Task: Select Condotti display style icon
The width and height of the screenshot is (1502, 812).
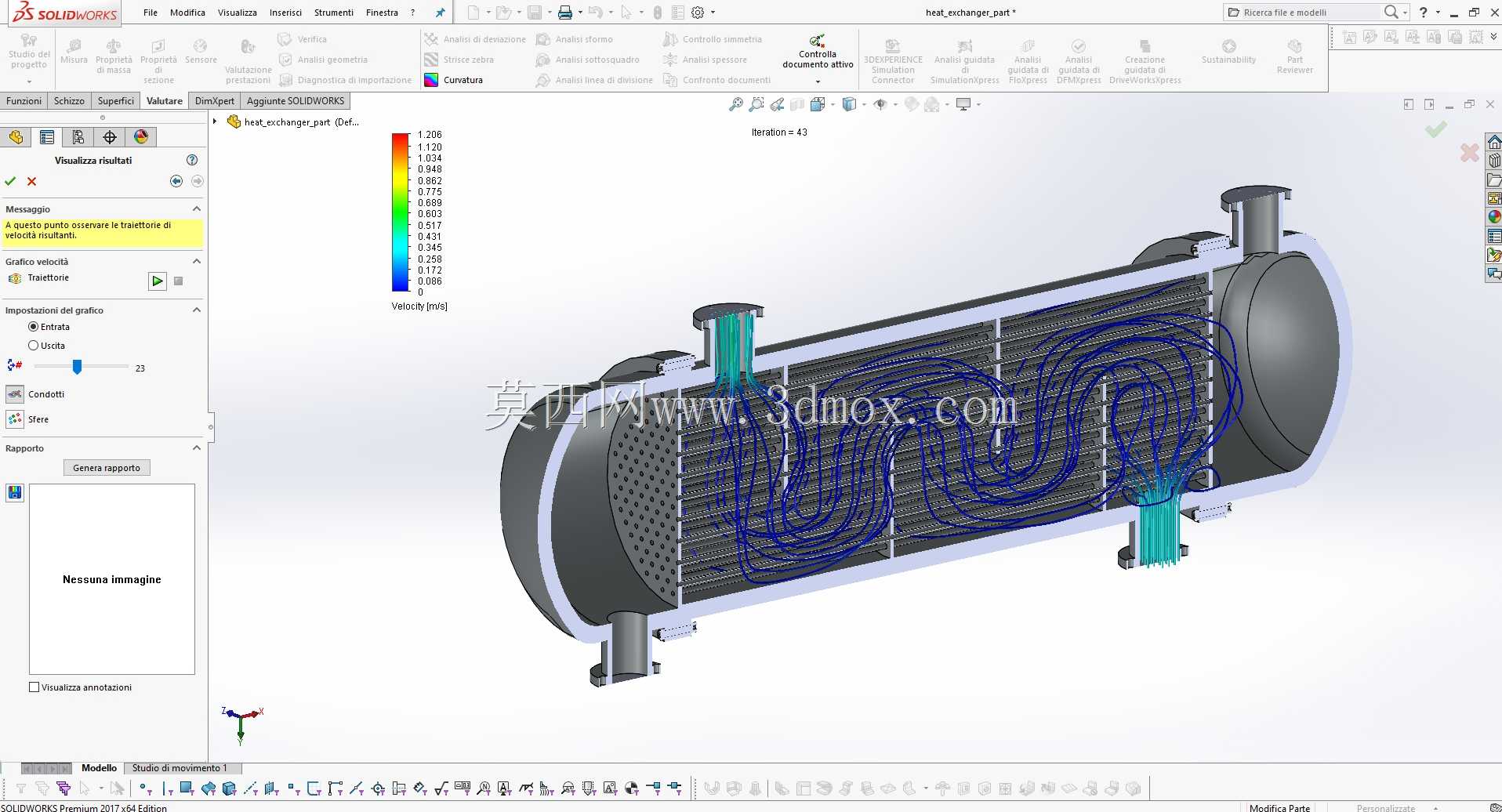Action: click(15, 394)
